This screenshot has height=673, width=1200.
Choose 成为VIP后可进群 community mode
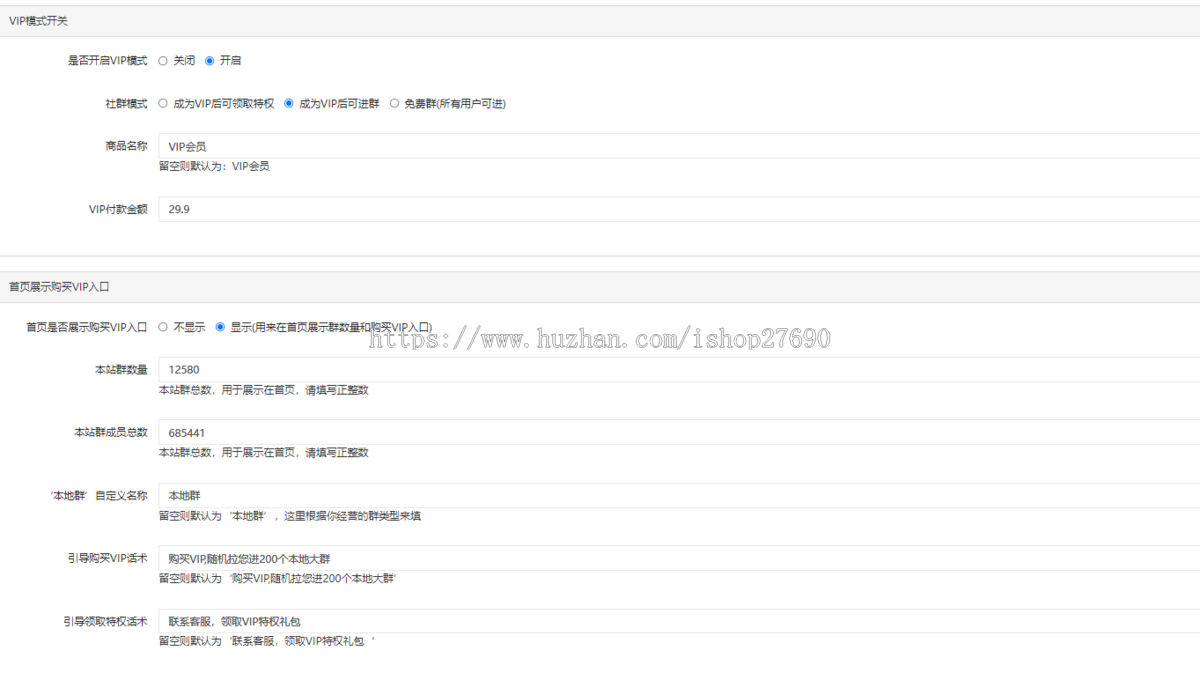click(x=289, y=103)
